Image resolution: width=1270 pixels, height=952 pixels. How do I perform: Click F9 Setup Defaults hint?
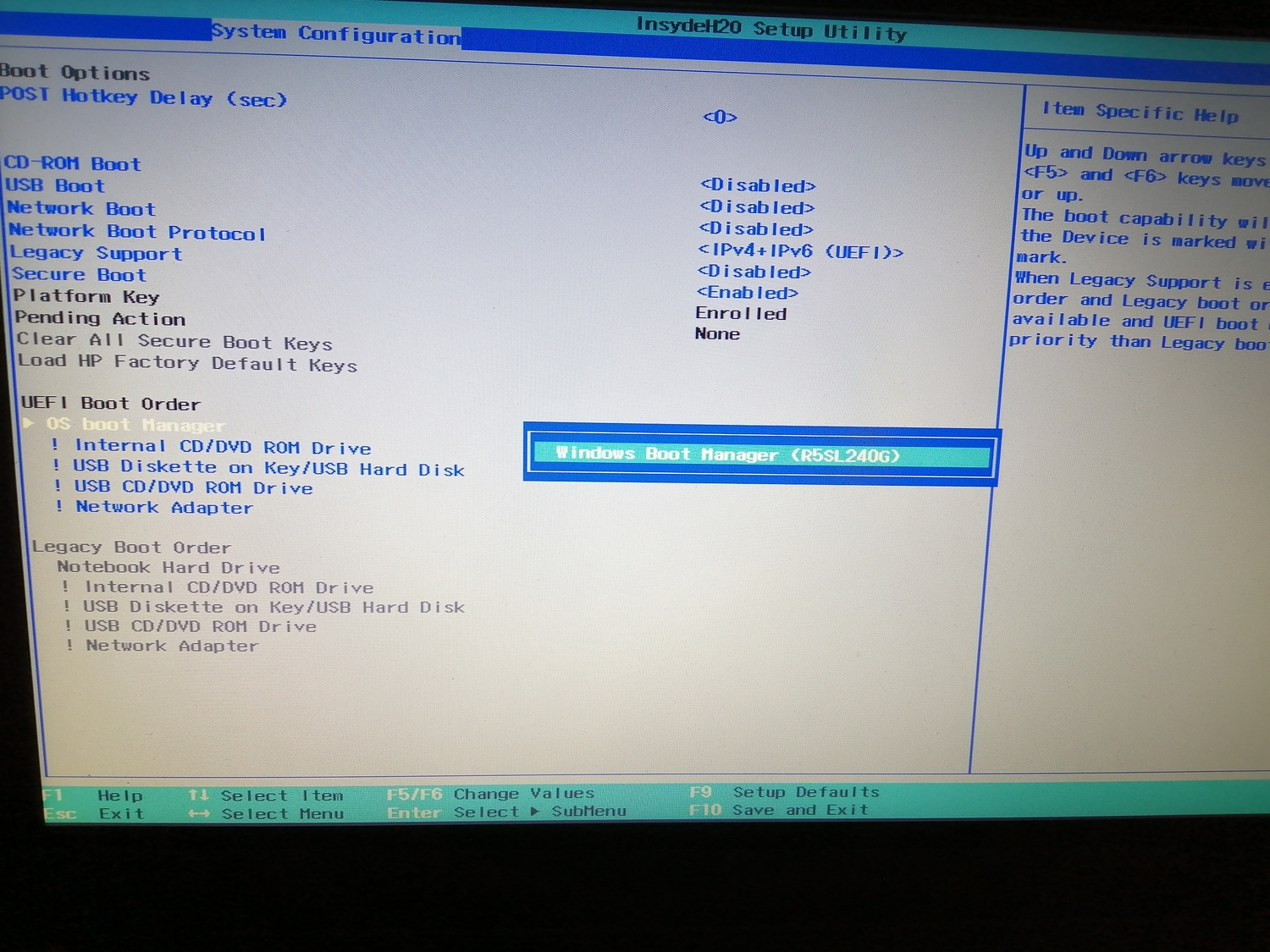tap(785, 792)
